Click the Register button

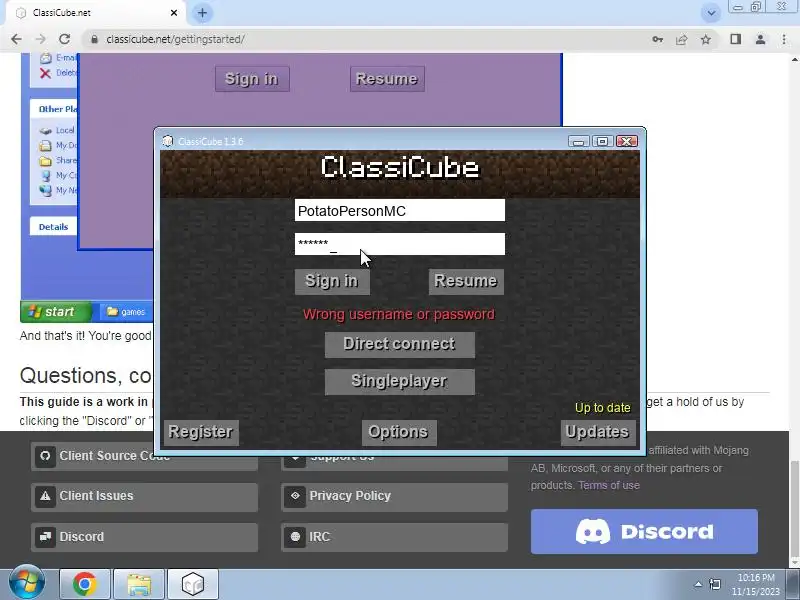click(x=201, y=433)
